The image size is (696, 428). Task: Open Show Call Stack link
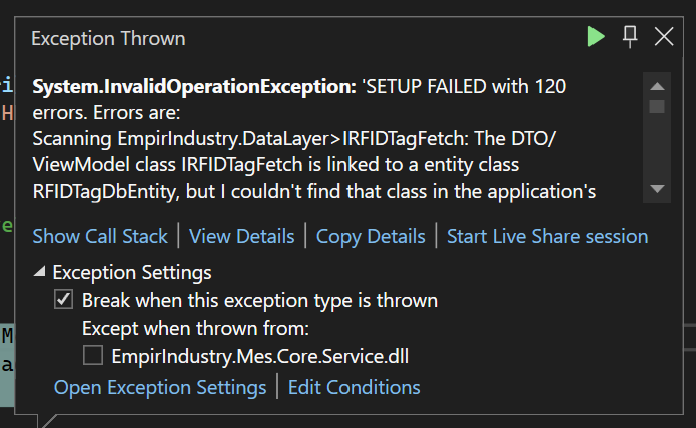pos(100,236)
